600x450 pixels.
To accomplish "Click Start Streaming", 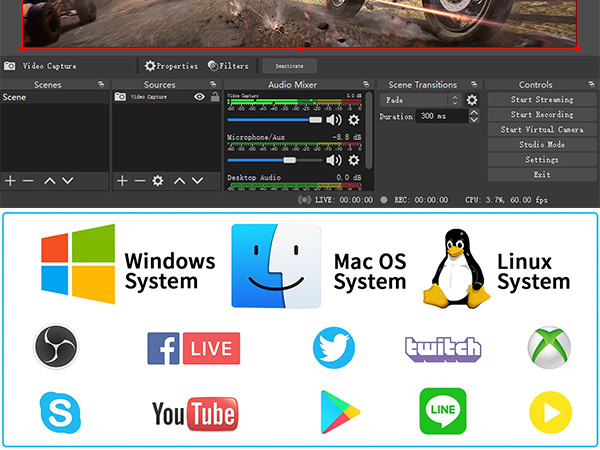I will click(542, 99).
